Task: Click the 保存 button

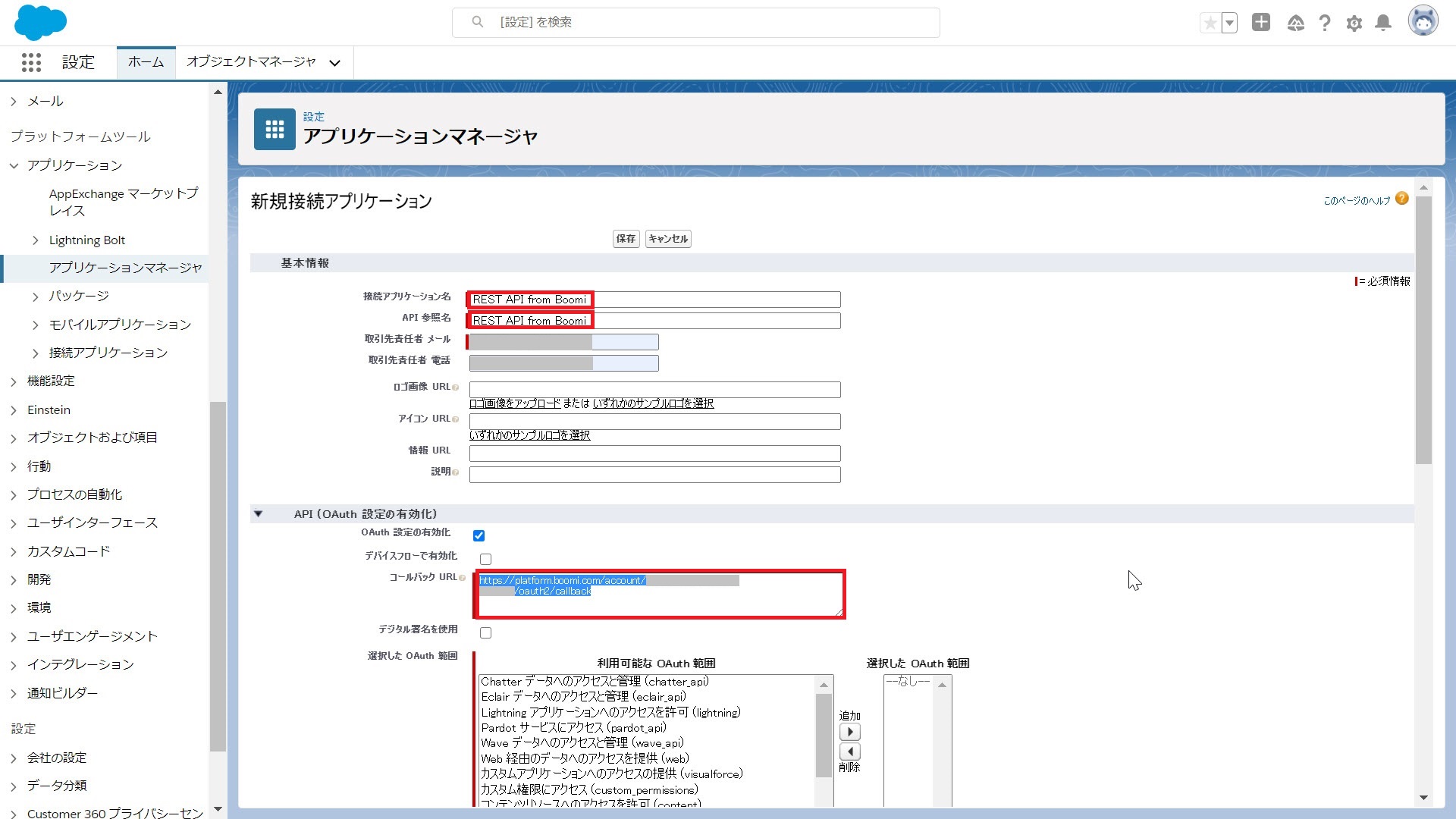Action: tap(625, 238)
